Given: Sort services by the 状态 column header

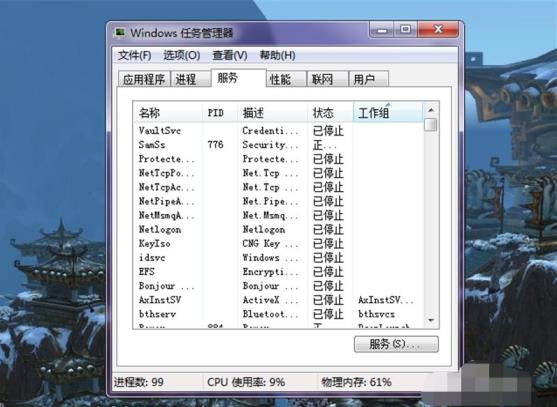Looking at the screenshot, I should (330, 113).
